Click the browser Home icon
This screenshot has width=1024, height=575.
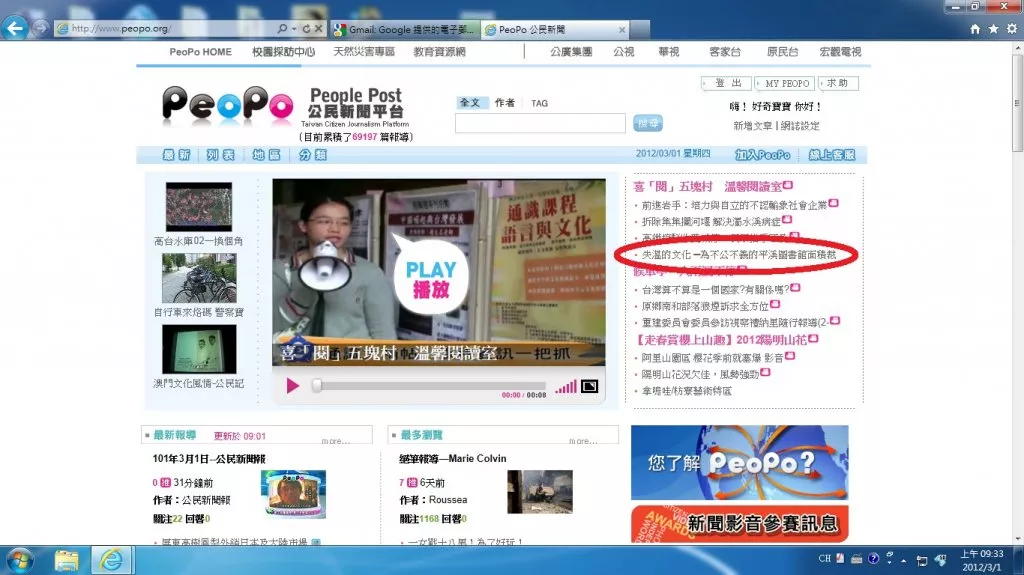[975, 29]
